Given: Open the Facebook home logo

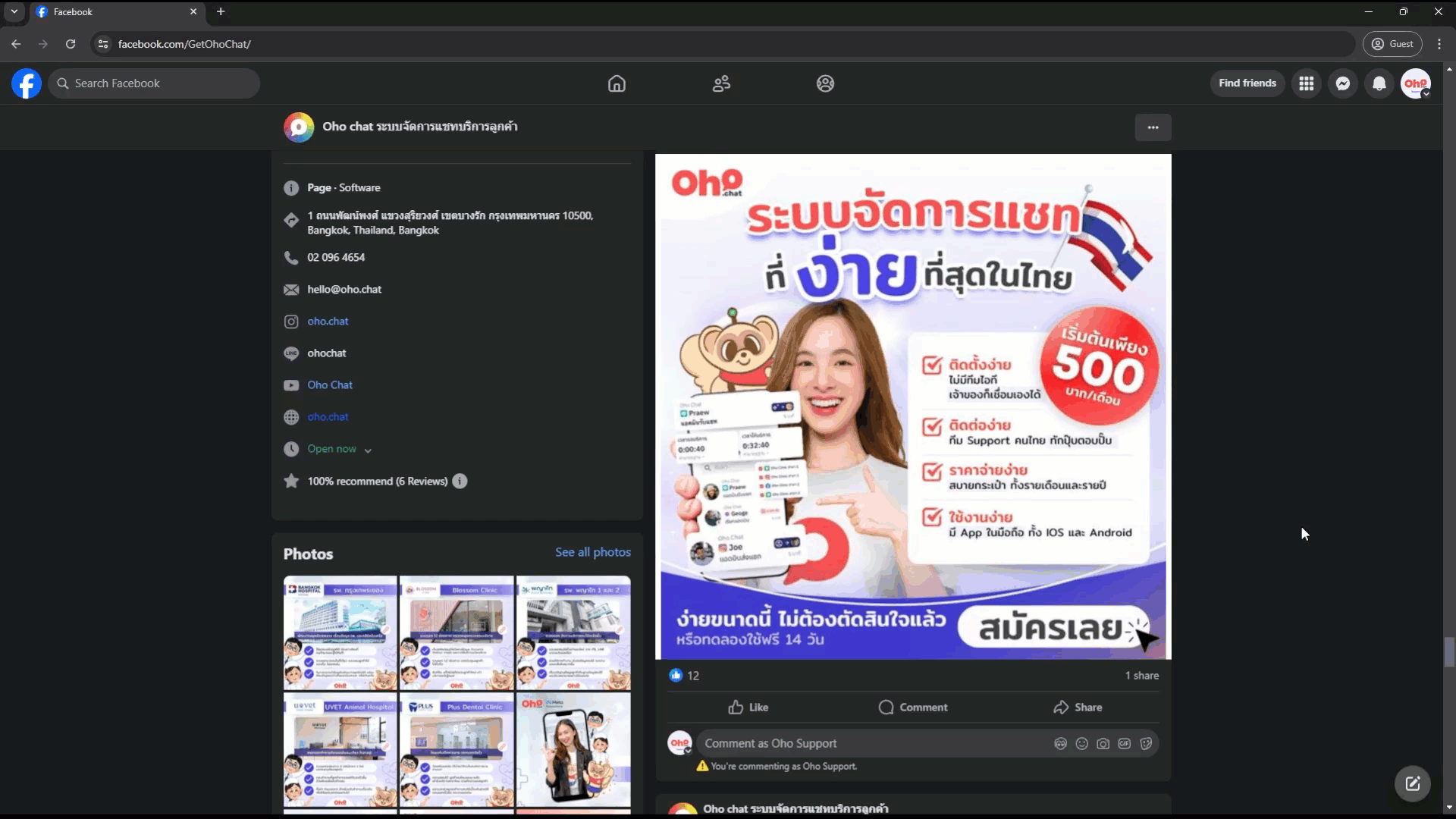Looking at the screenshot, I should pyautogui.click(x=27, y=83).
